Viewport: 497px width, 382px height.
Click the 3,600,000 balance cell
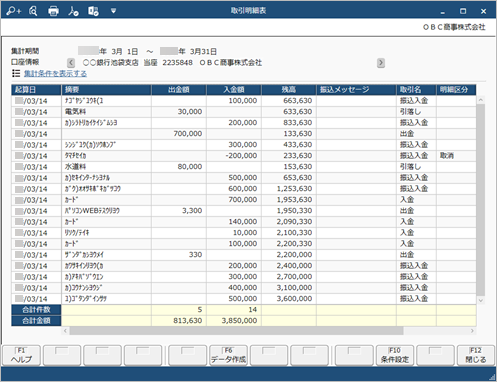click(289, 299)
